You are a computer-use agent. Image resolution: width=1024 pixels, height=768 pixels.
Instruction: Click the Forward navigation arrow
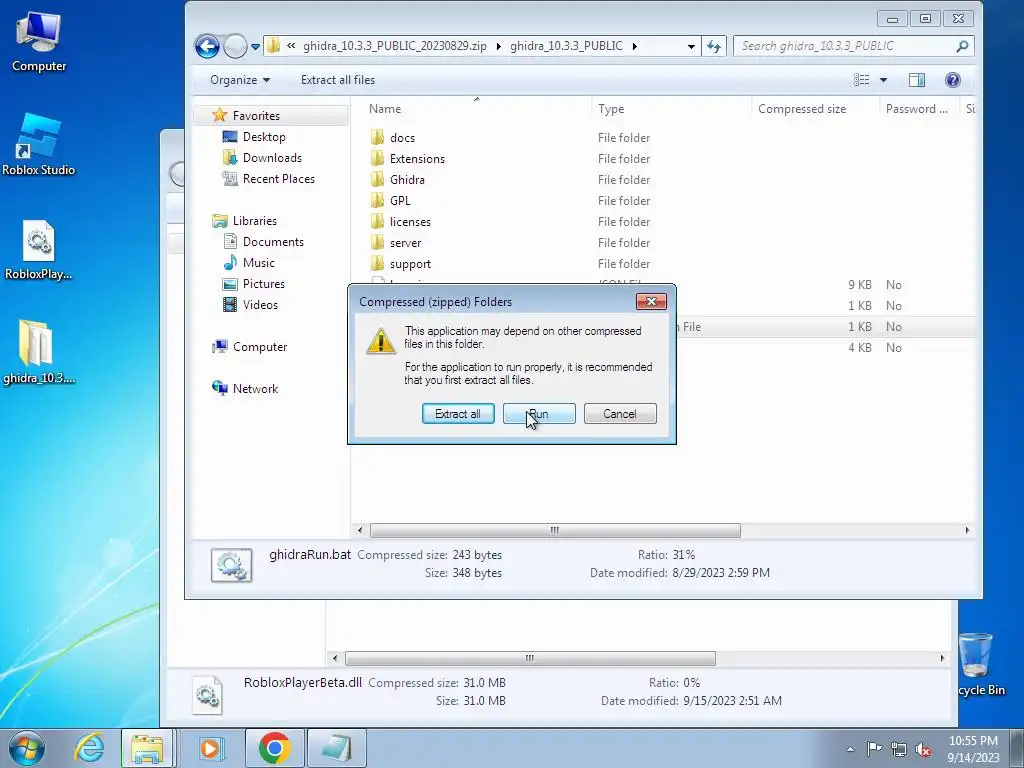[x=235, y=46]
